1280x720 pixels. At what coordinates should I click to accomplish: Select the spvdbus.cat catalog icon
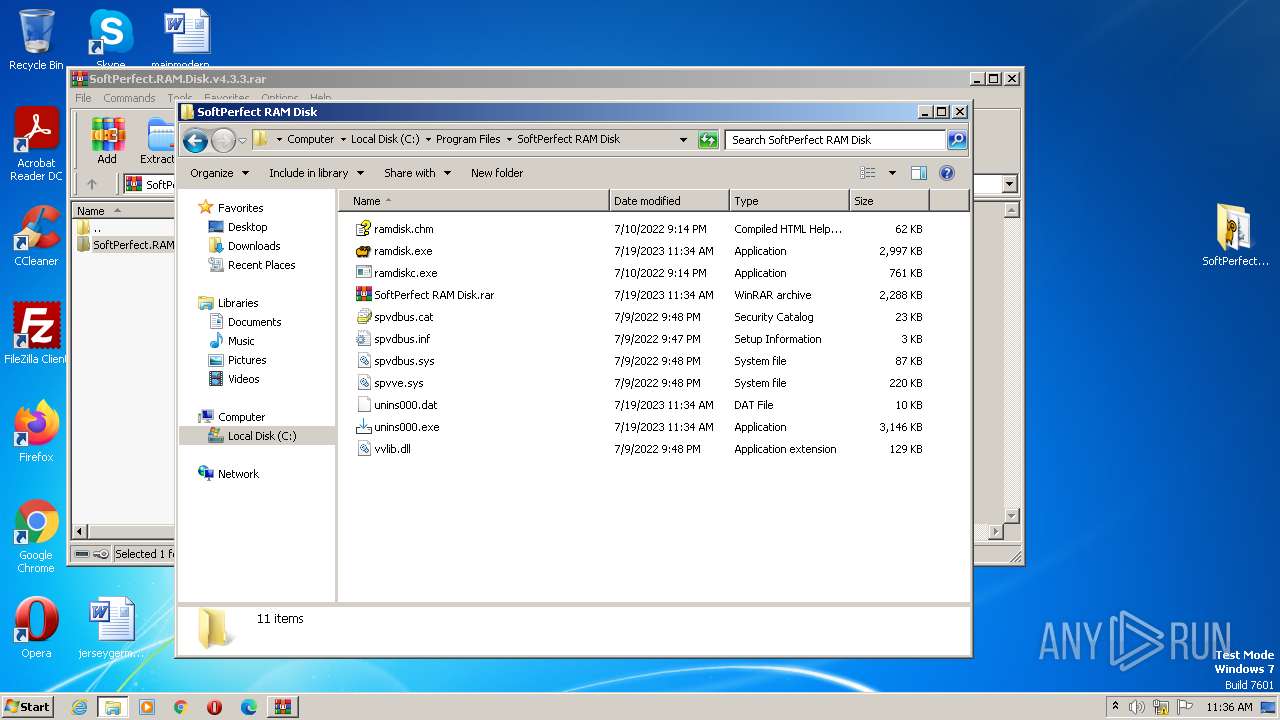[x=364, y=317]
